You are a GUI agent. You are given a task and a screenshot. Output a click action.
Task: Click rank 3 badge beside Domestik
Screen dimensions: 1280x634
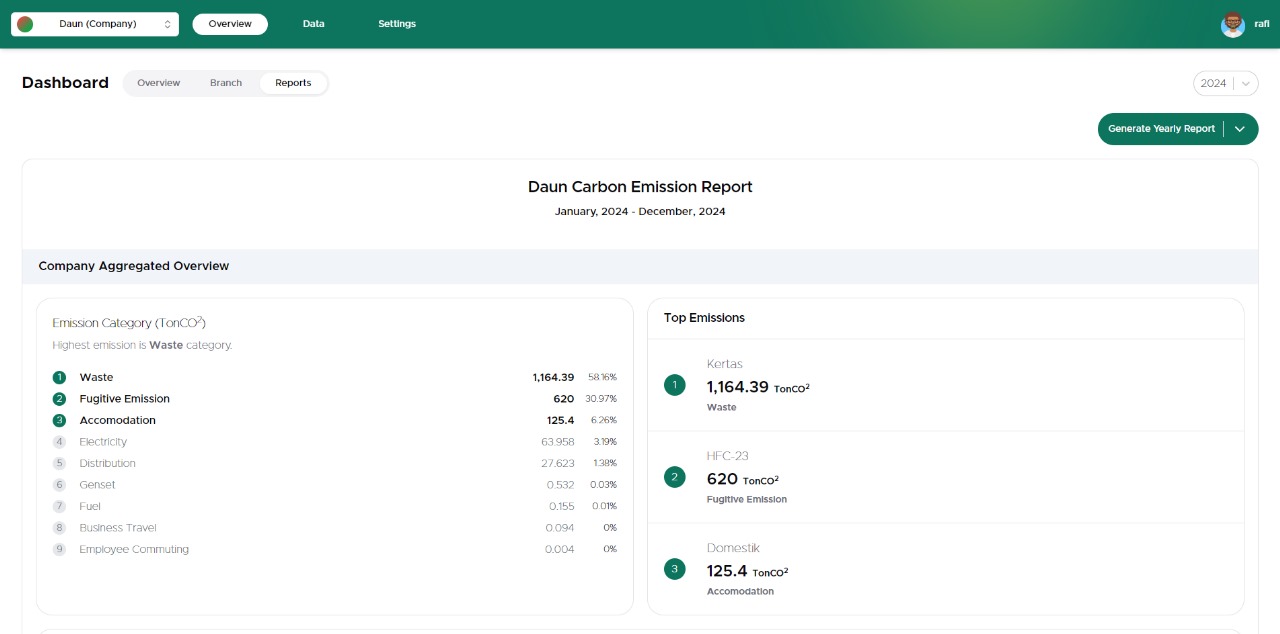(675, 569)
